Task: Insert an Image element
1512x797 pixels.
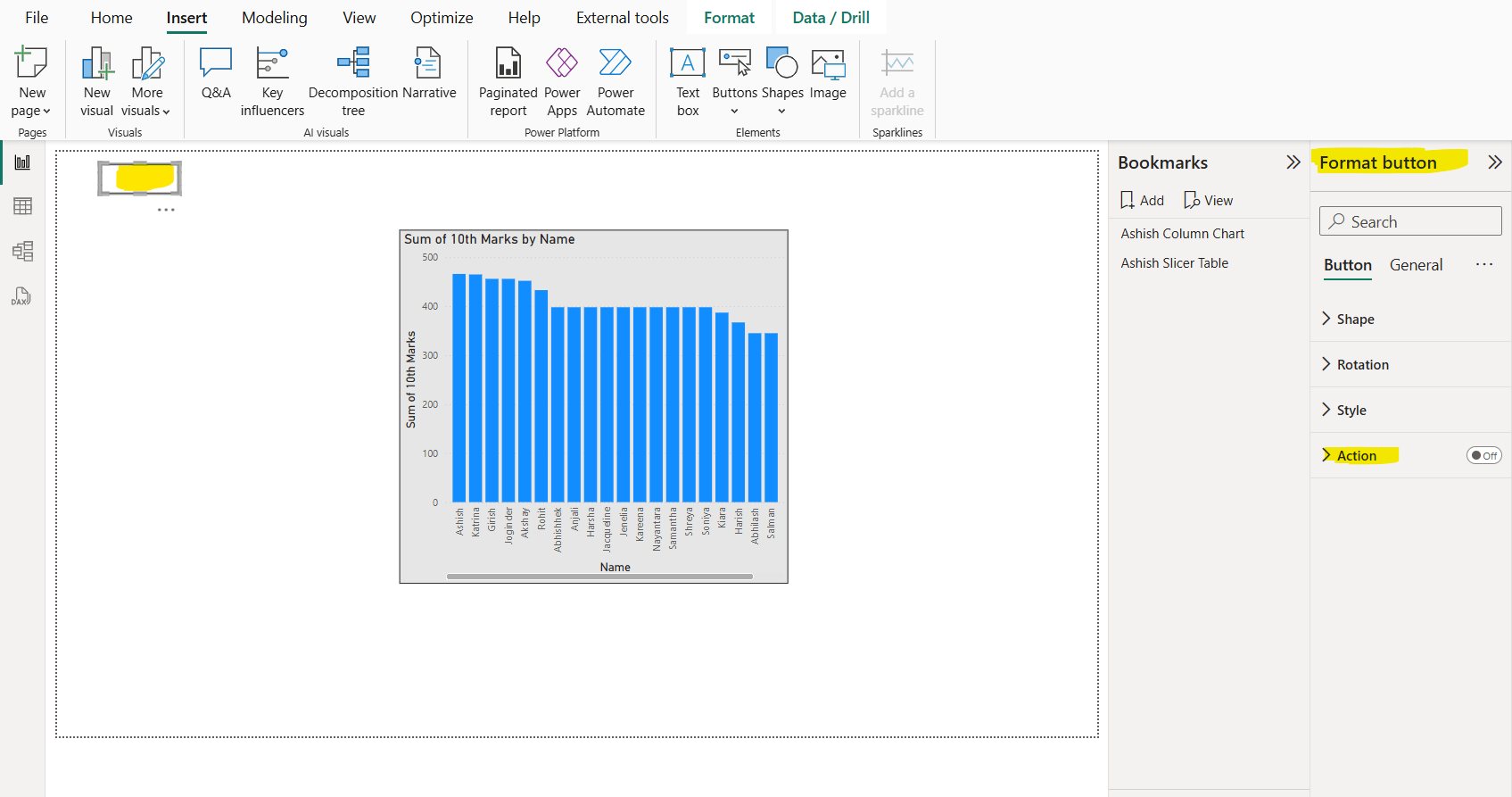Action: [x=828, y=73]
